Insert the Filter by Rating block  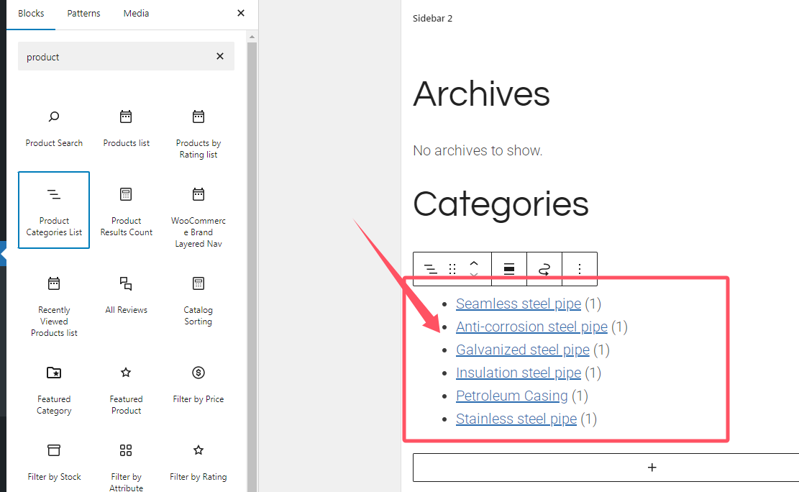pyautogui.click(x=198, y=462)
